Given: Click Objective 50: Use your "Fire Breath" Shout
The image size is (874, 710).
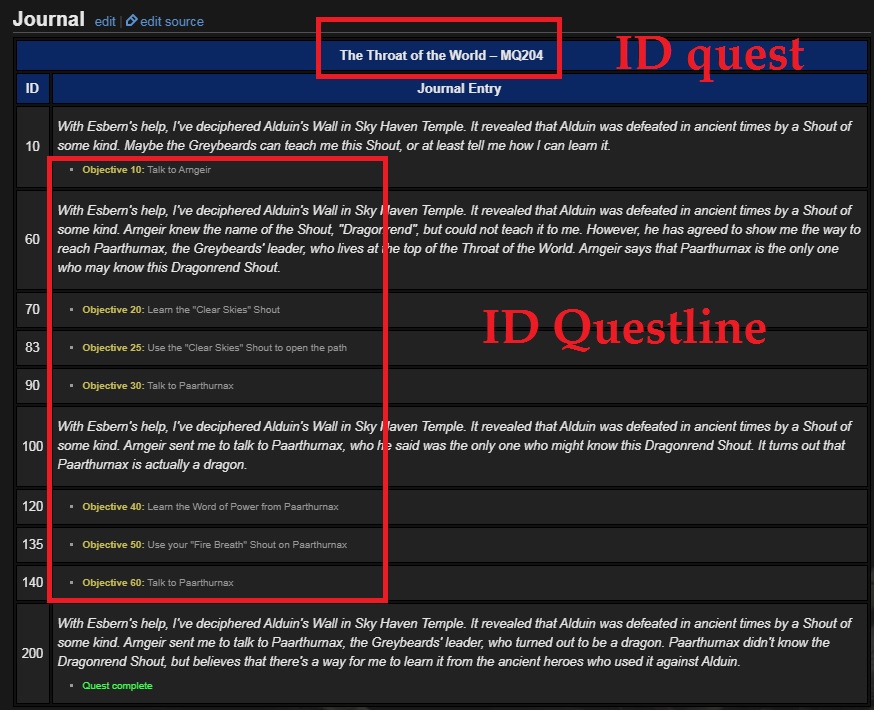Looking at the screenshot, I should pos(214,544).
